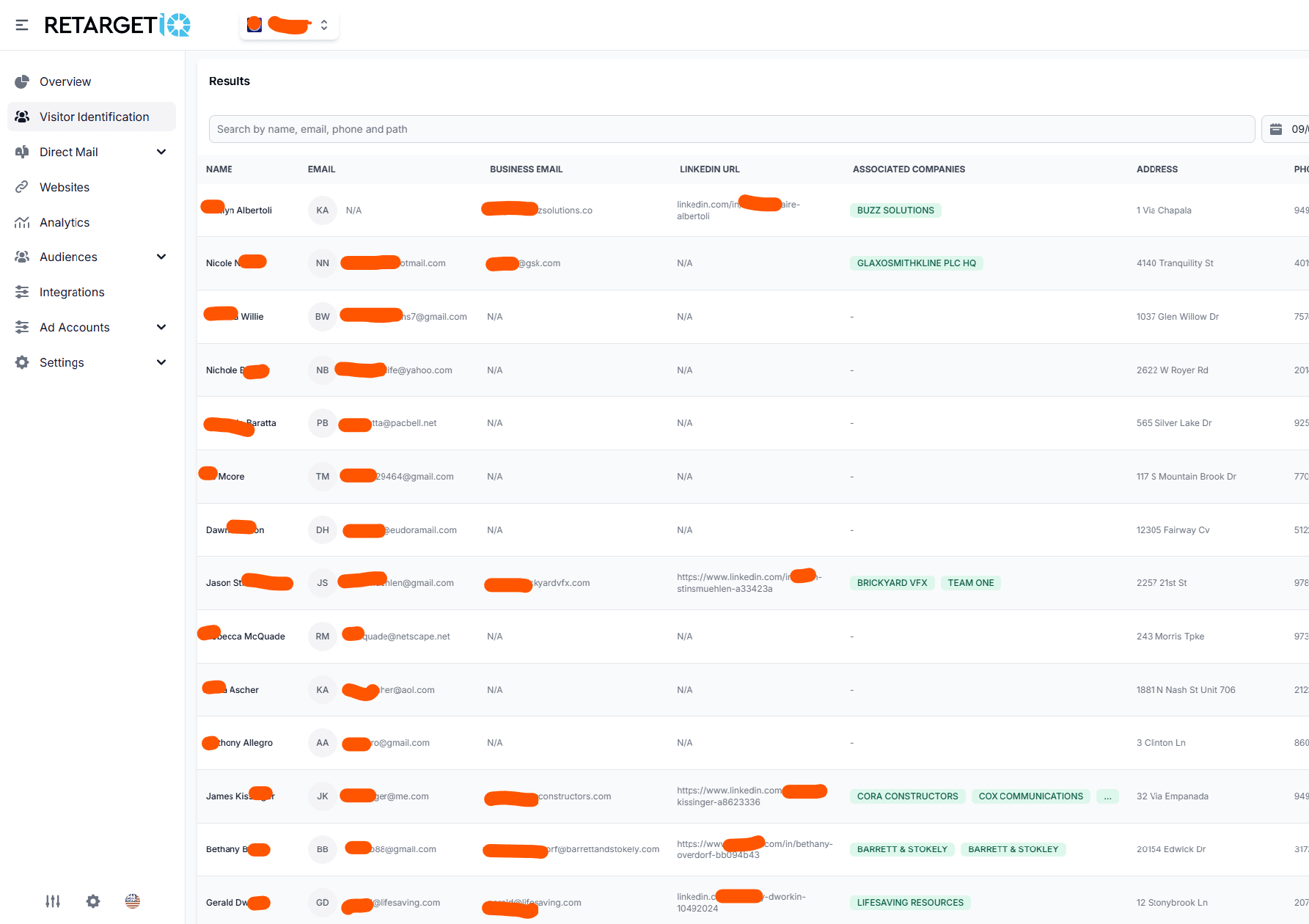
Task: Click the BUZZ SOLUTIONS company tag
Action: (895, 210)
